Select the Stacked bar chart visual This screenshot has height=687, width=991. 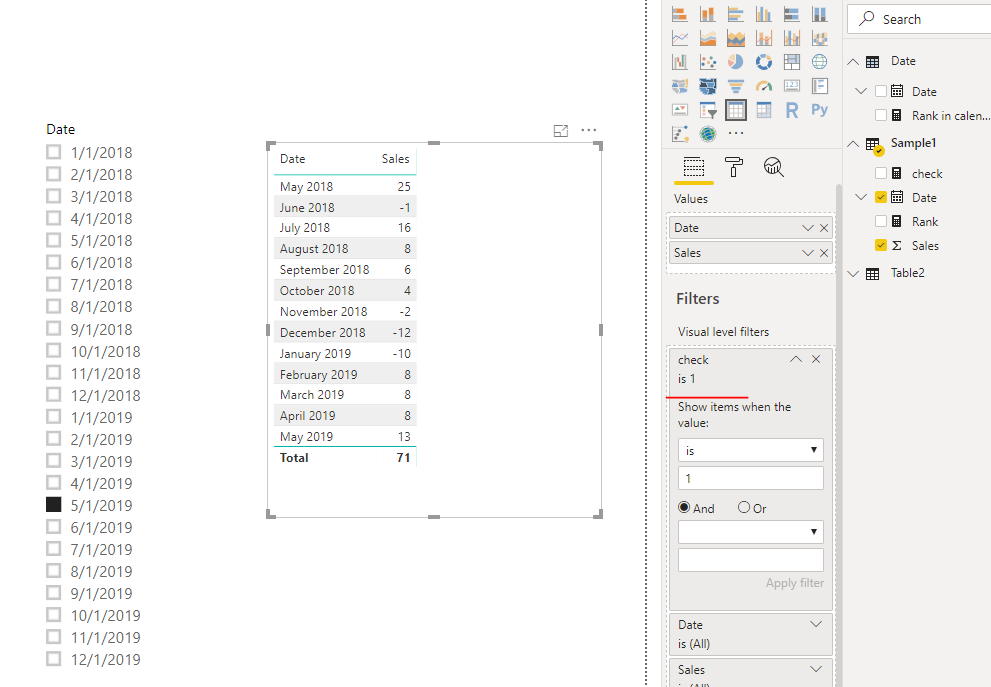click(680, 14)
